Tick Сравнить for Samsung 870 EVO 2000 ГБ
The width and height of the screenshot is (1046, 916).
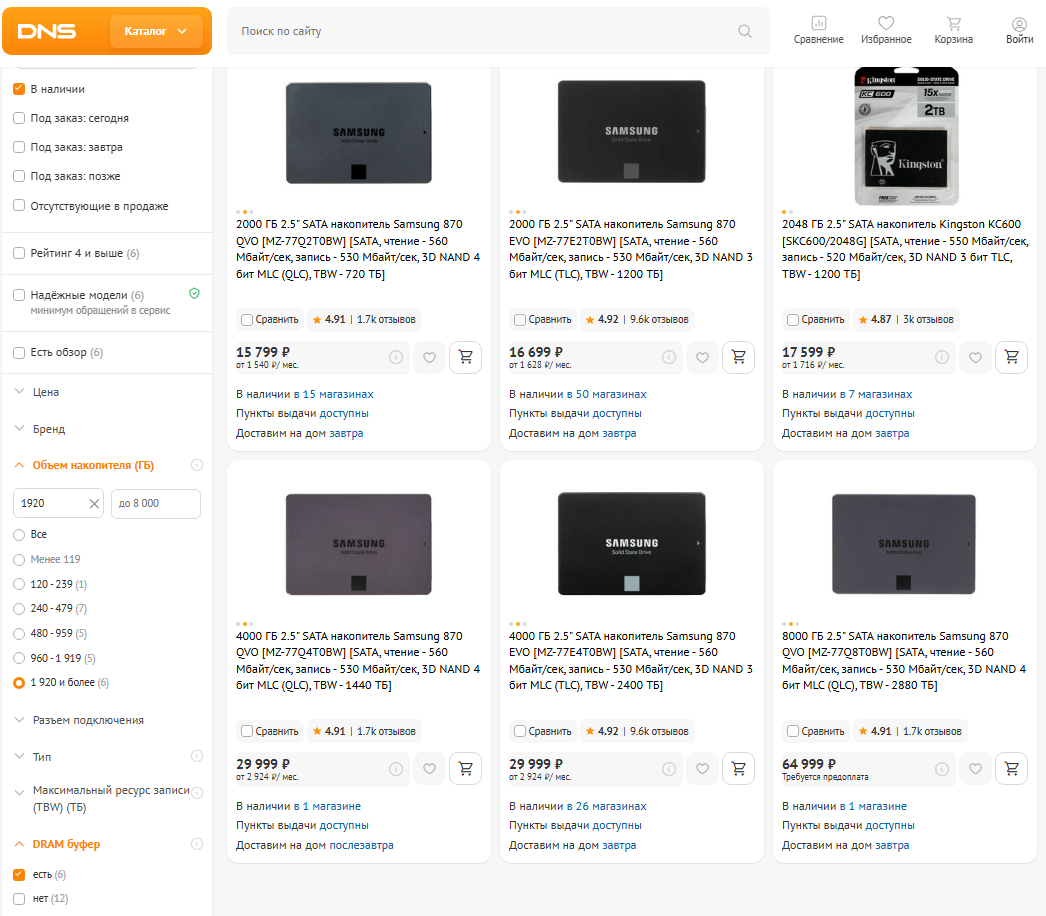coord(520,320)
